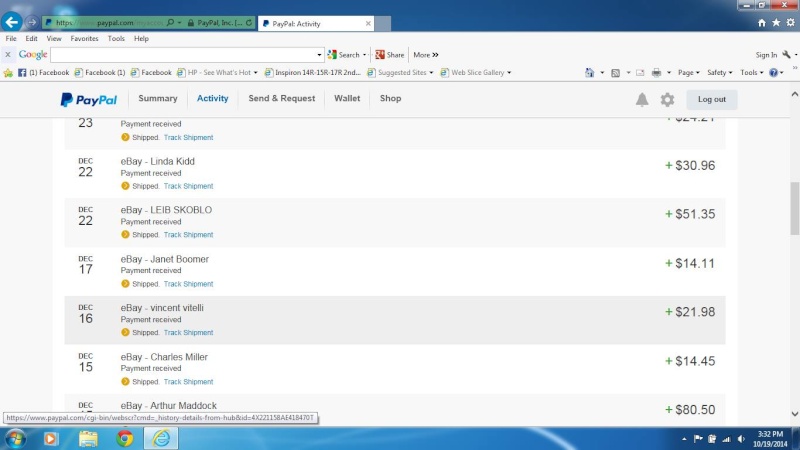Click the command bar Print icon
Viewport: 800px width, 450px height.
pos(656,72)
